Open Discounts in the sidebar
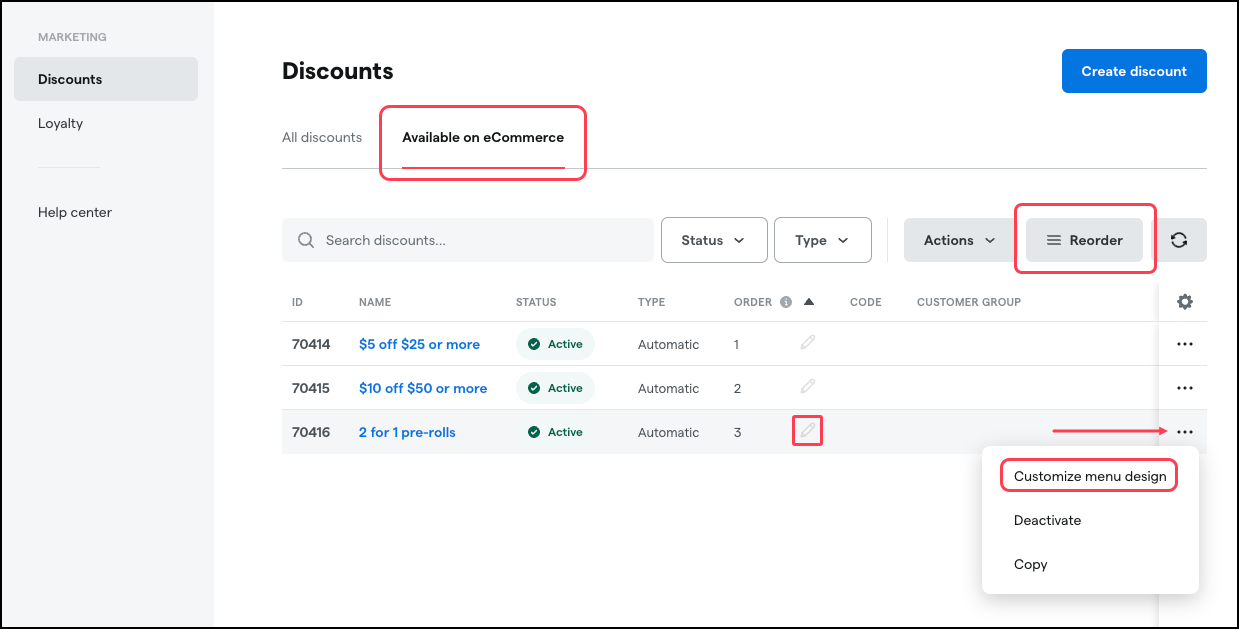This screenshot has height=629, width=1239. tap(106, 79)
